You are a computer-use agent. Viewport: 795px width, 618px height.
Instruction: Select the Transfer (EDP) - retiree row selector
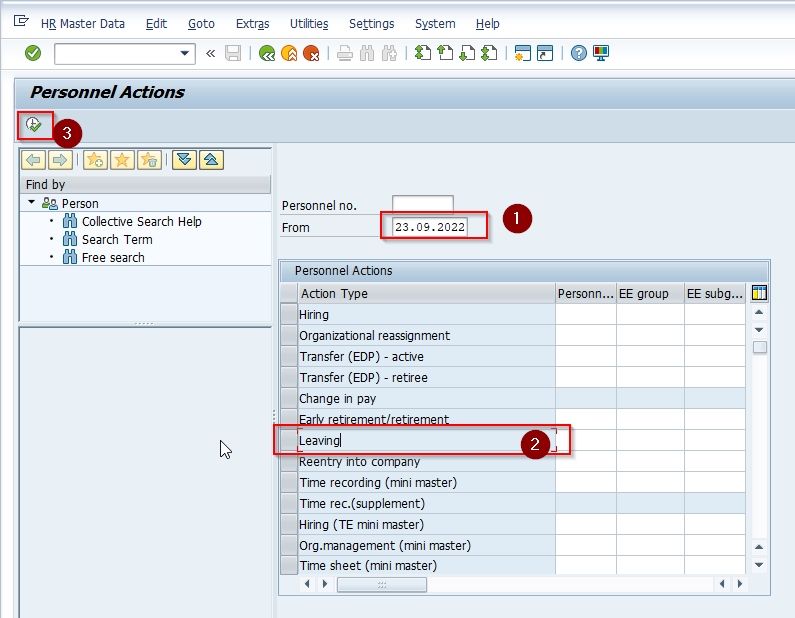[x=289, y=377]
